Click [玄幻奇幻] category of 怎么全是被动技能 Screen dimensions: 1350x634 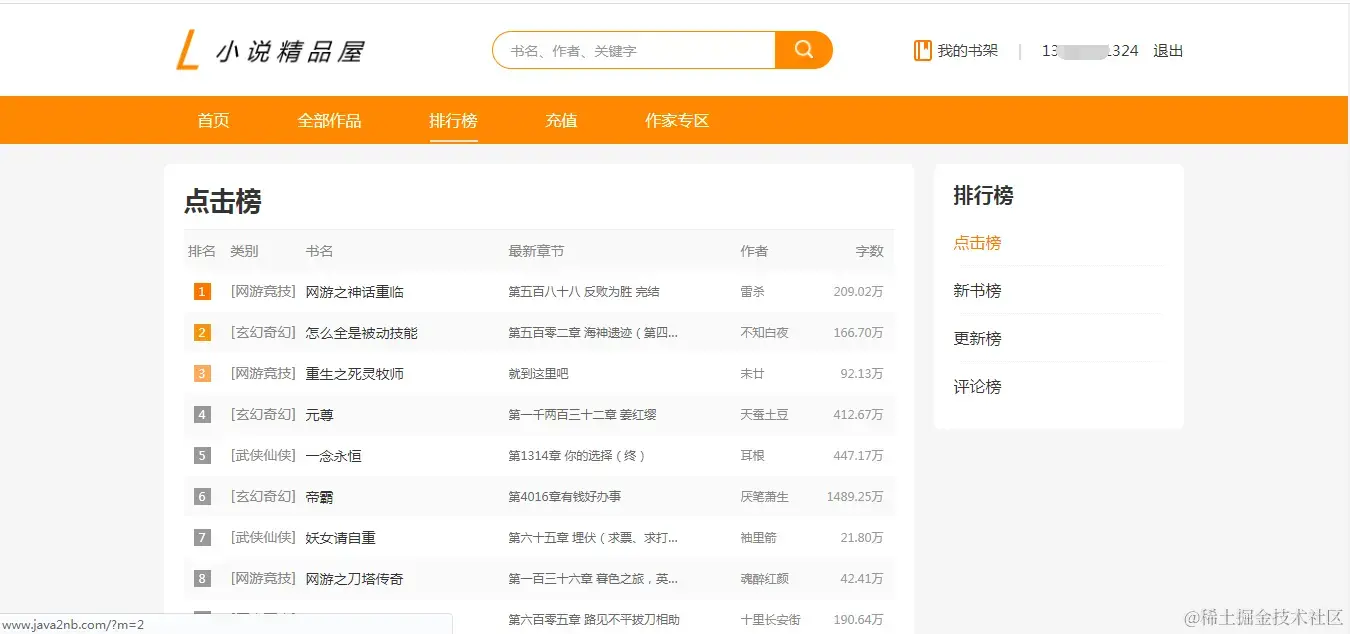coord(263,332)
